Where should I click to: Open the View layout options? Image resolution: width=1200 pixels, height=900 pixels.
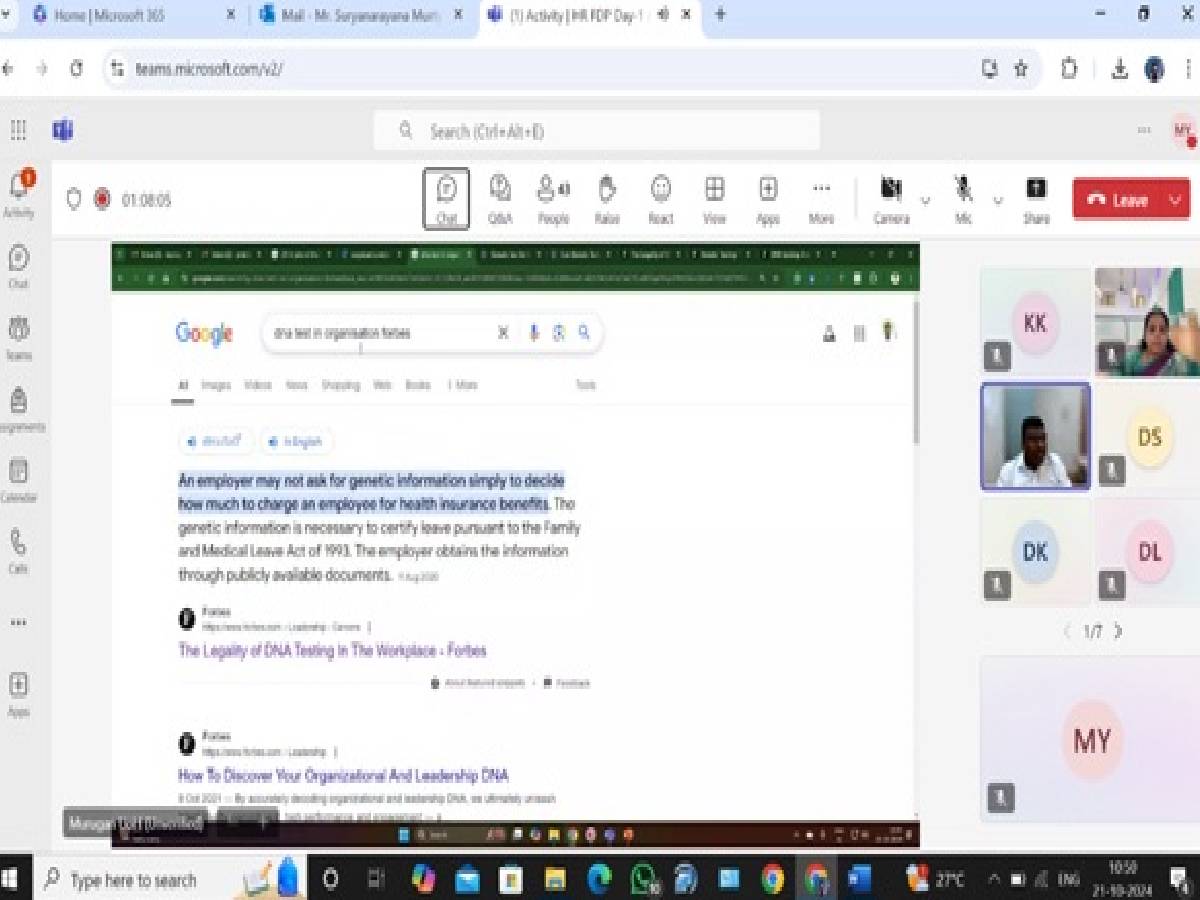714,198
